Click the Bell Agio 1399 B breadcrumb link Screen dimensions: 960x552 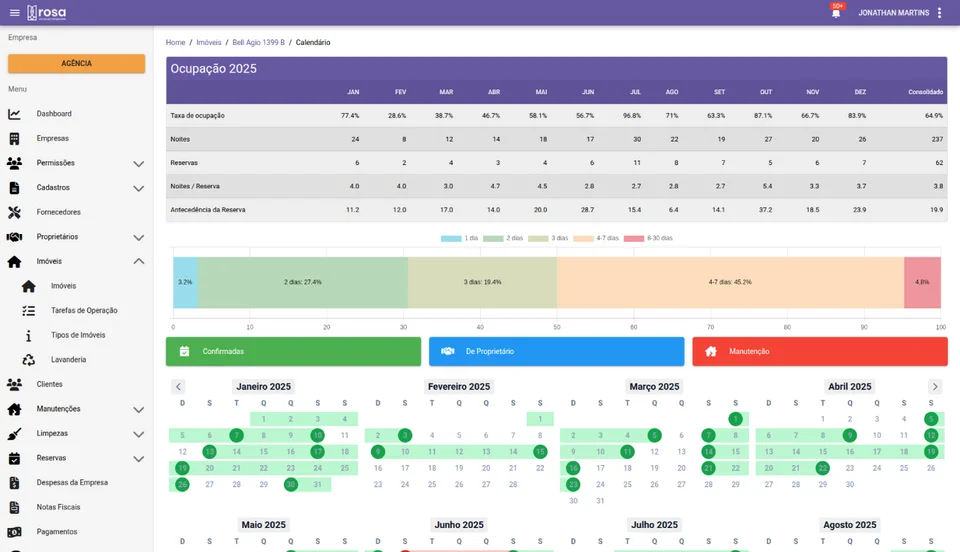[258, 43]
